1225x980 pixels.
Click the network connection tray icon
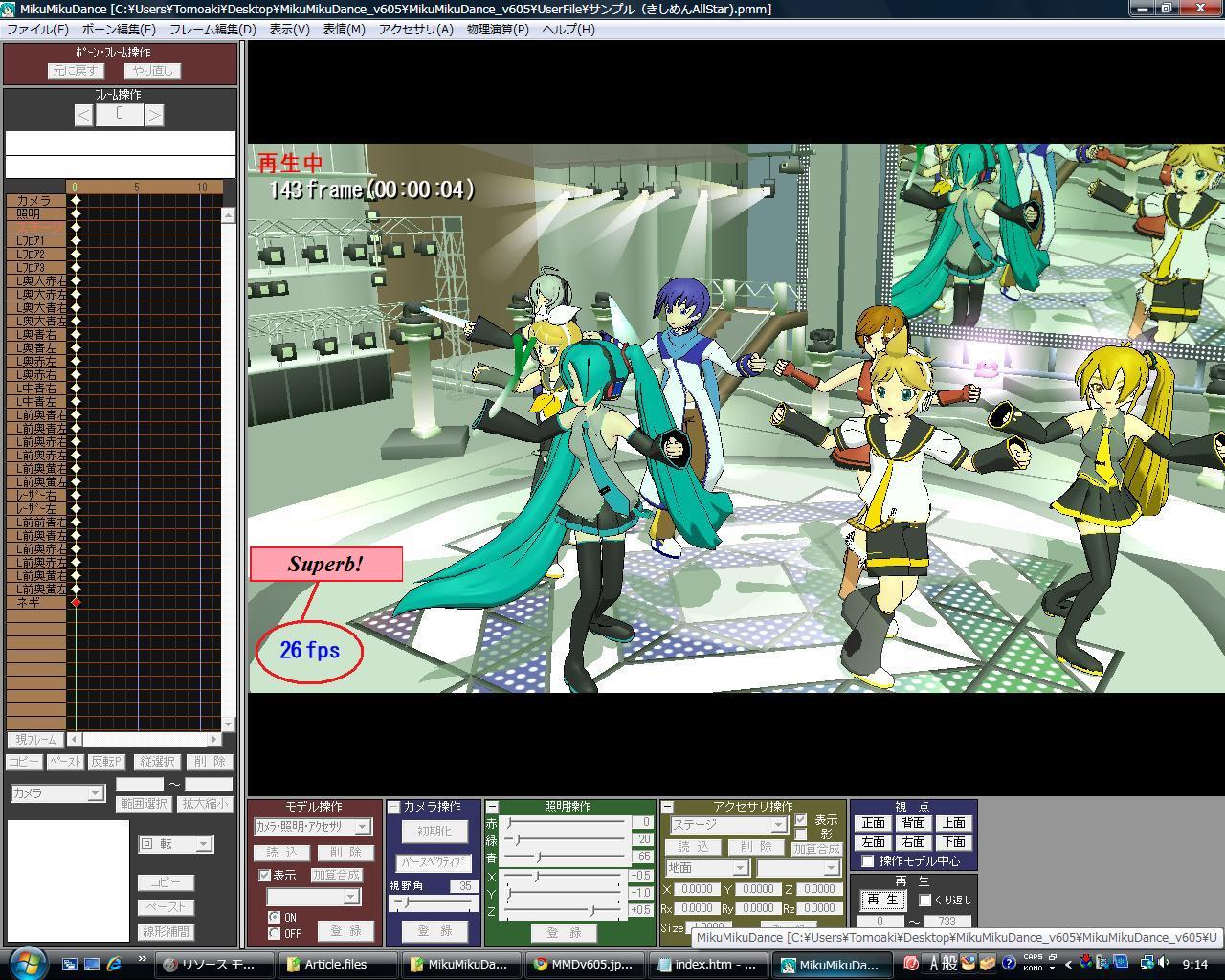coord(1147,963)
